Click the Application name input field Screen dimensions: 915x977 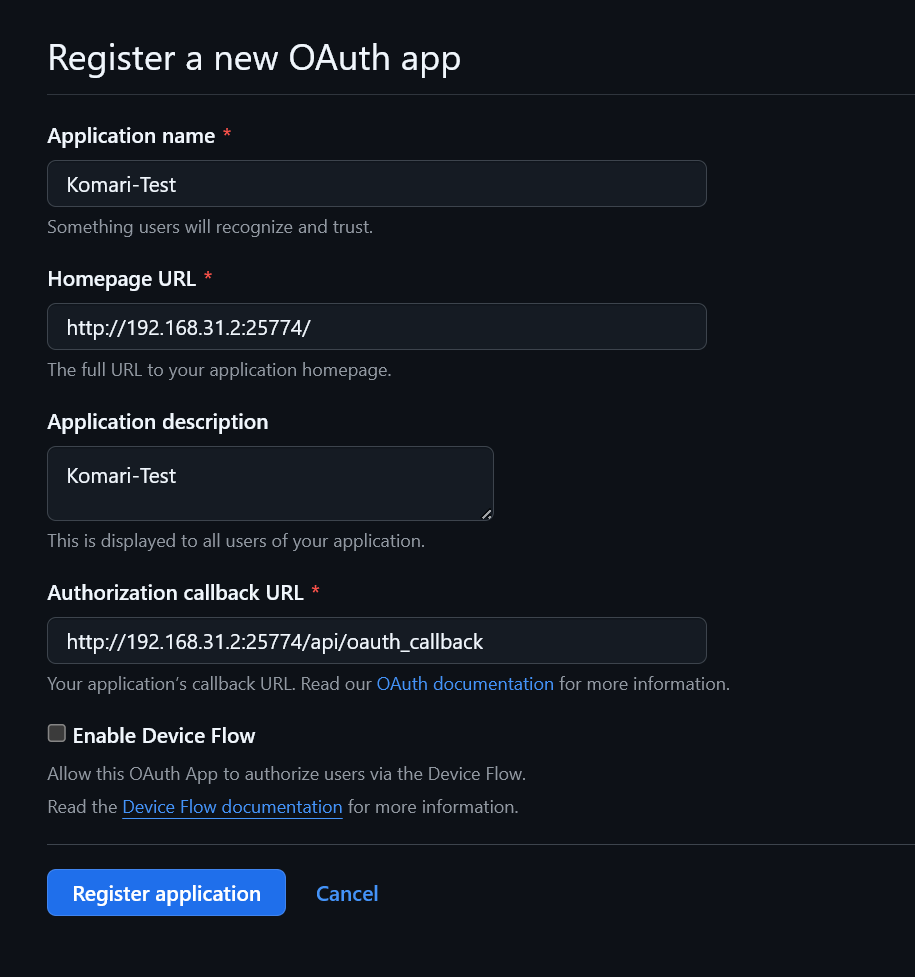376,184
